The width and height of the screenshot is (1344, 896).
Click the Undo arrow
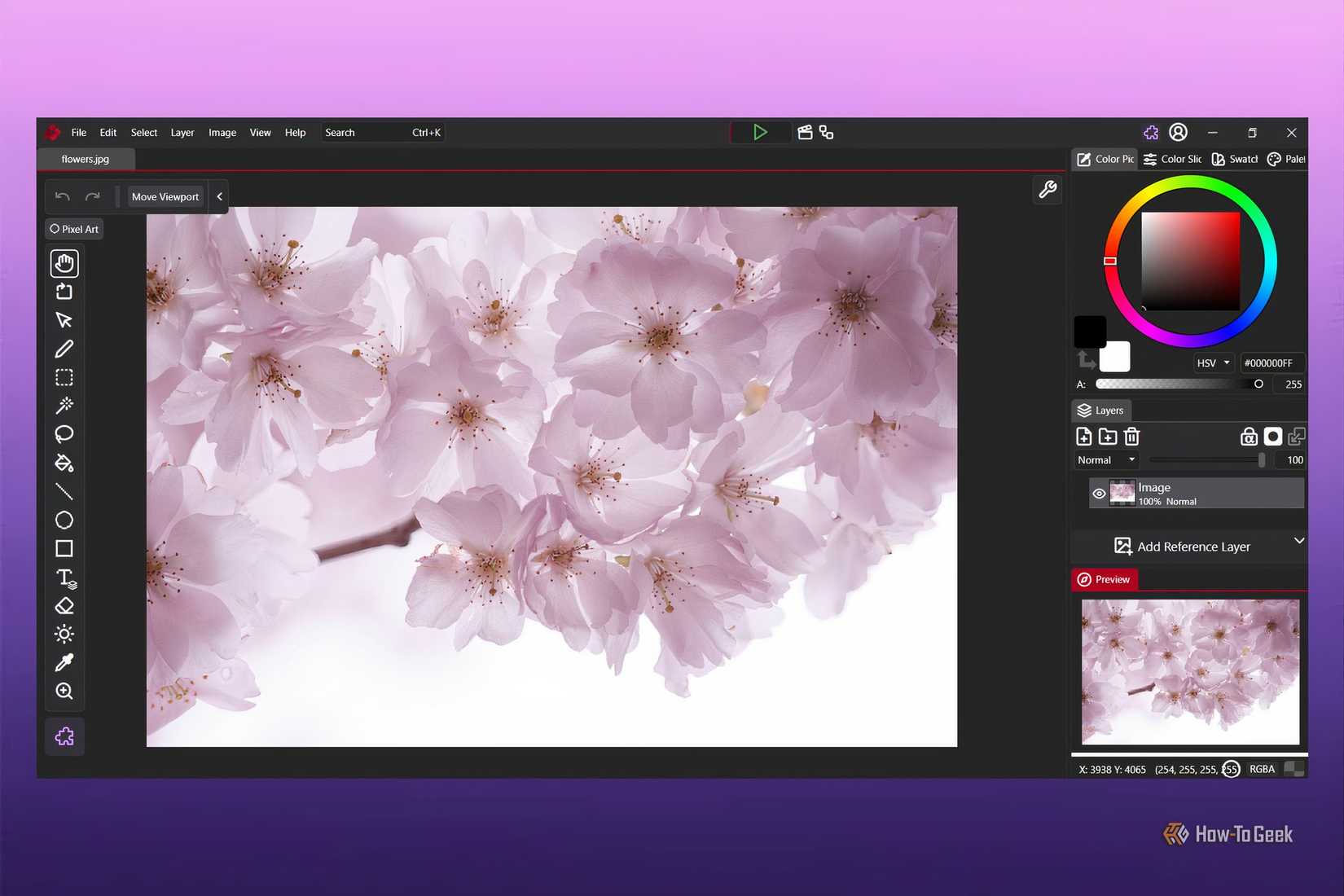pyautogui.click(x=63, y=196)
